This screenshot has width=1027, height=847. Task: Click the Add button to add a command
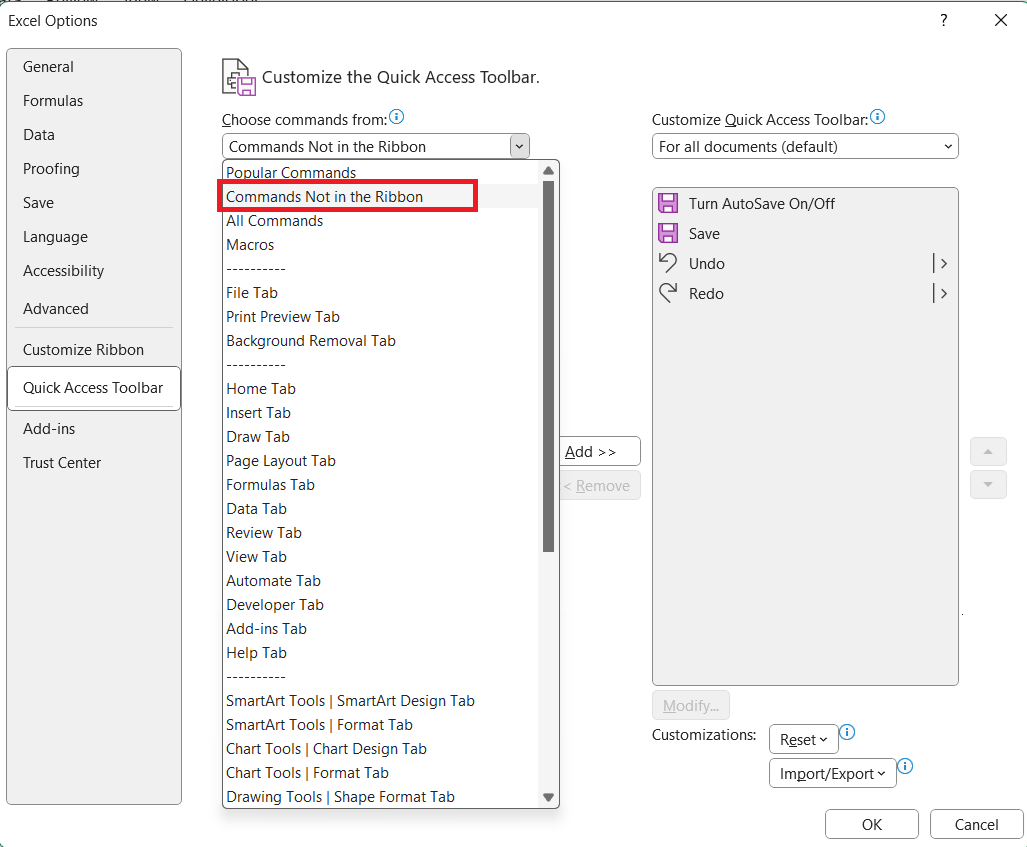coord(599,451)
